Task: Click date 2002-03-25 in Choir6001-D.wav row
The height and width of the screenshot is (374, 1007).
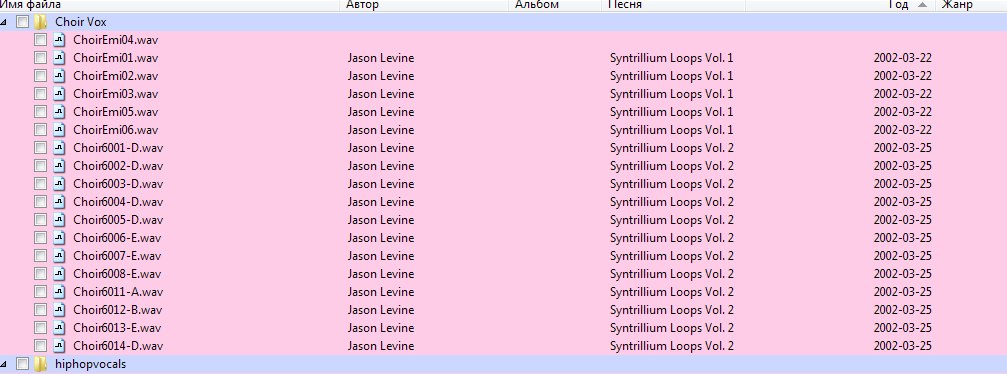Action: click(902, 148)
